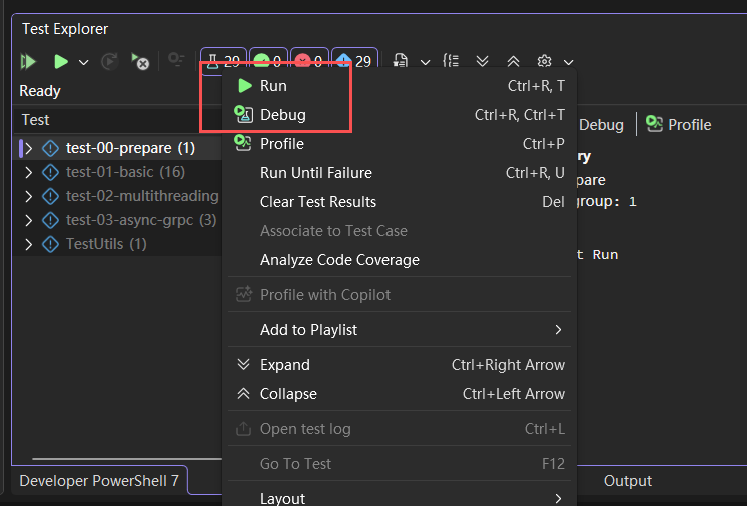Click the playlist file icon in toolbar
Screen dimensions: 747x506
click(401, 61)
